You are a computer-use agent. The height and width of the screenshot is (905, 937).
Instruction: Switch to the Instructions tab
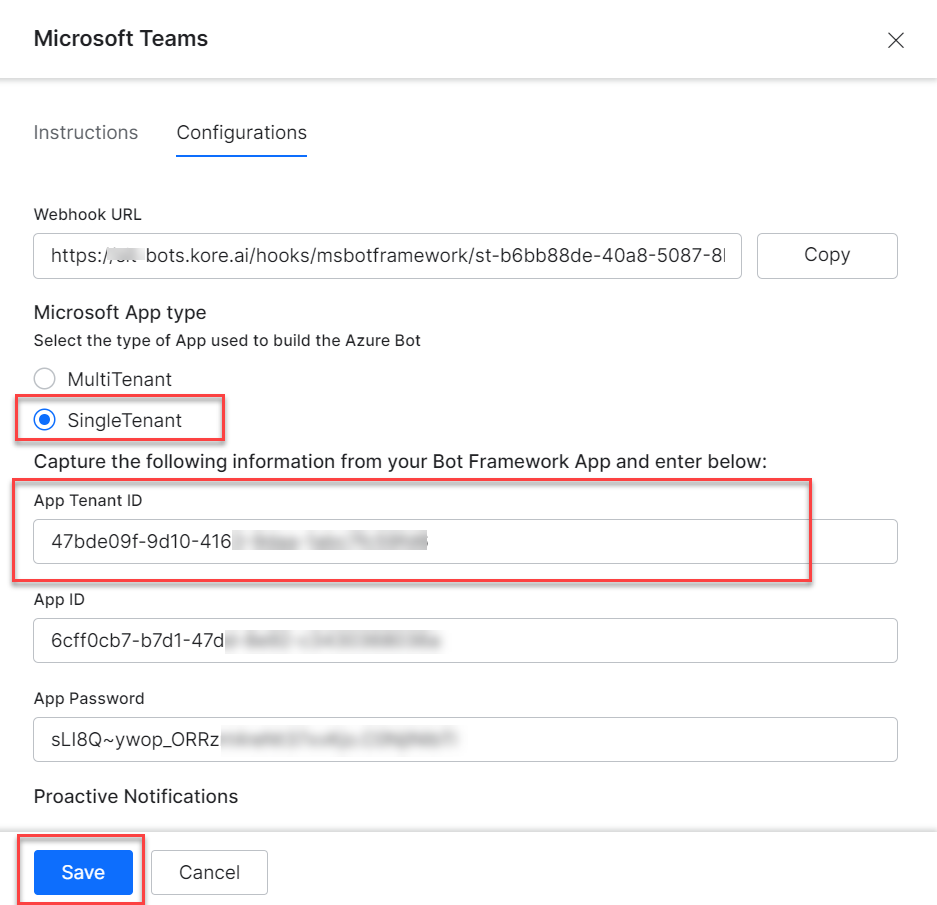(85, 132)
